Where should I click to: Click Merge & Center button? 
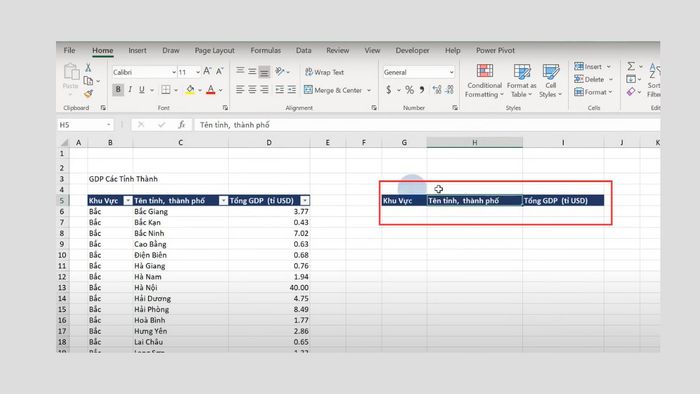click(x=333, y=90)
